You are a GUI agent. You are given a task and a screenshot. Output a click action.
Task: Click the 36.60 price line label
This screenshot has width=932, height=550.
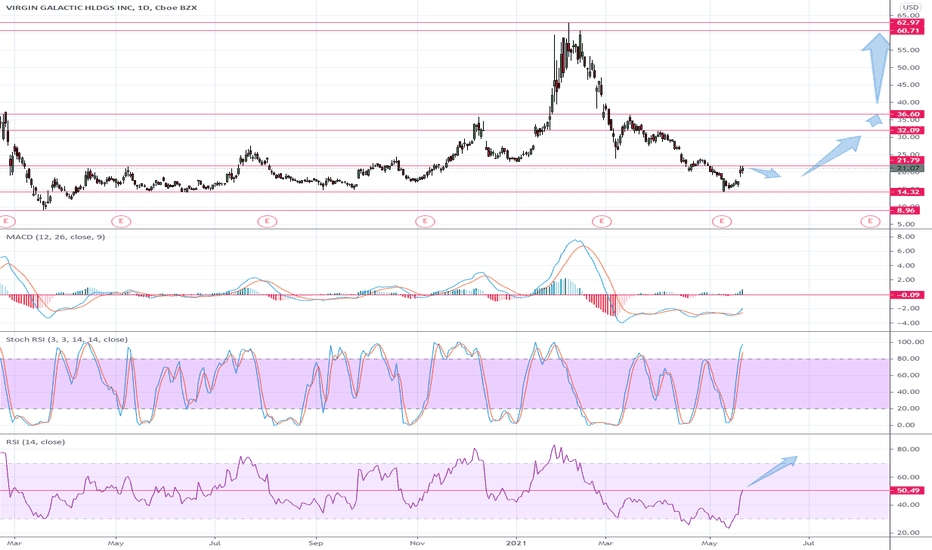(x=907, y=114)
